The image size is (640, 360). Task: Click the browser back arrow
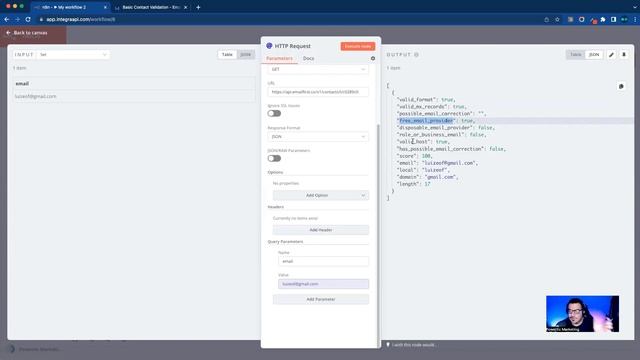tap(7, 19)
